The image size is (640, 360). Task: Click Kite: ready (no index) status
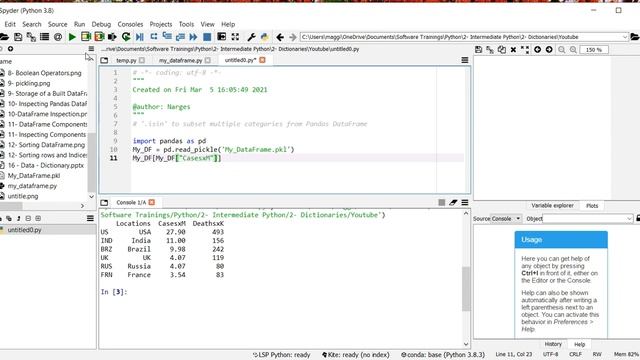(356, 355)
